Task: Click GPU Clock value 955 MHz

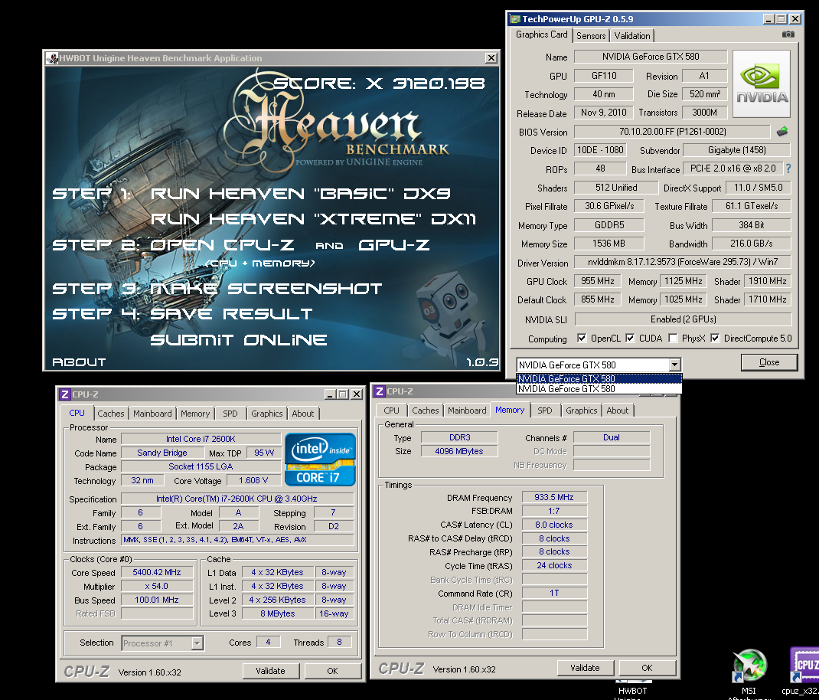Action: (x=598, y=281)
